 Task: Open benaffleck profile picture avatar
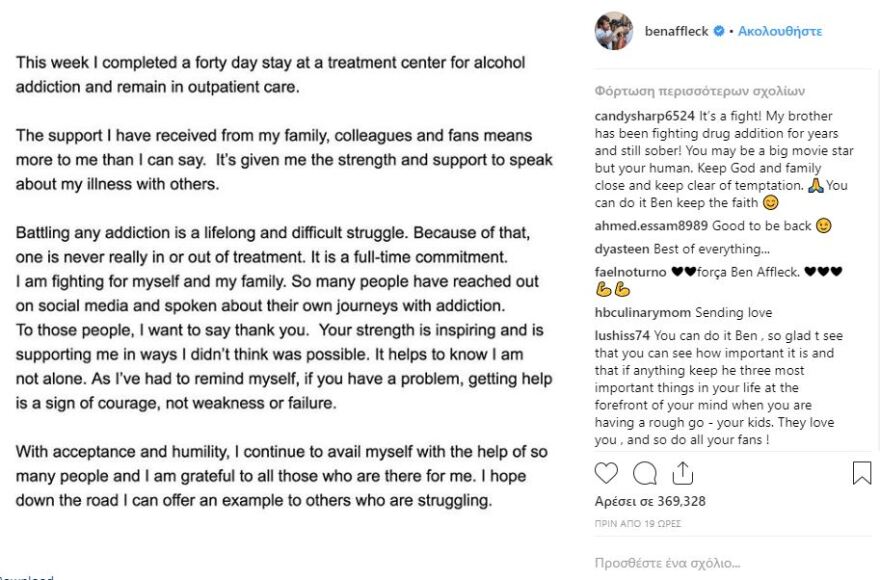[x=614, y=31]
